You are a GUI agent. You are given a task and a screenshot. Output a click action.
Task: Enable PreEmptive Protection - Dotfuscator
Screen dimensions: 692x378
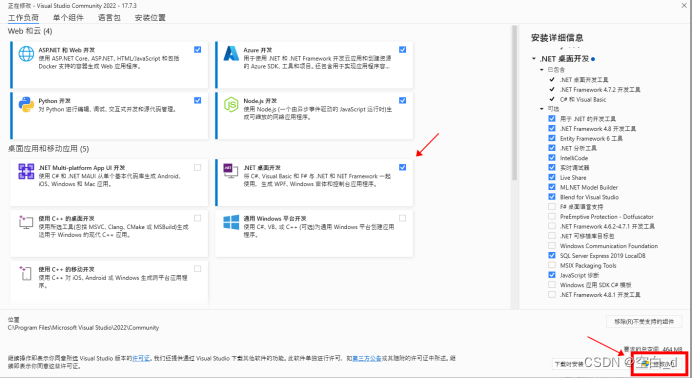click(552, 216)
